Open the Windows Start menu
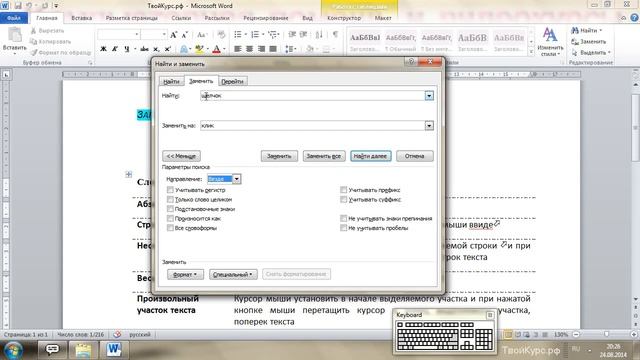Screen dimensions: 640x360 [13, 350]
